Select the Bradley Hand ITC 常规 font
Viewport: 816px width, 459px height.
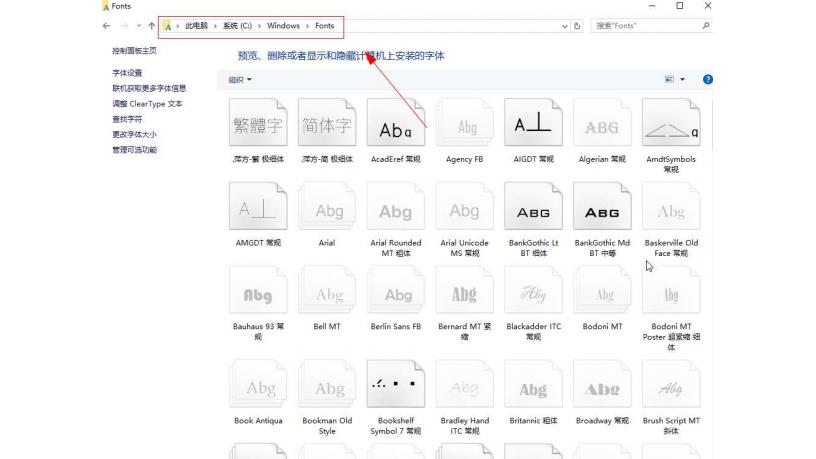[x=464, y=384]
